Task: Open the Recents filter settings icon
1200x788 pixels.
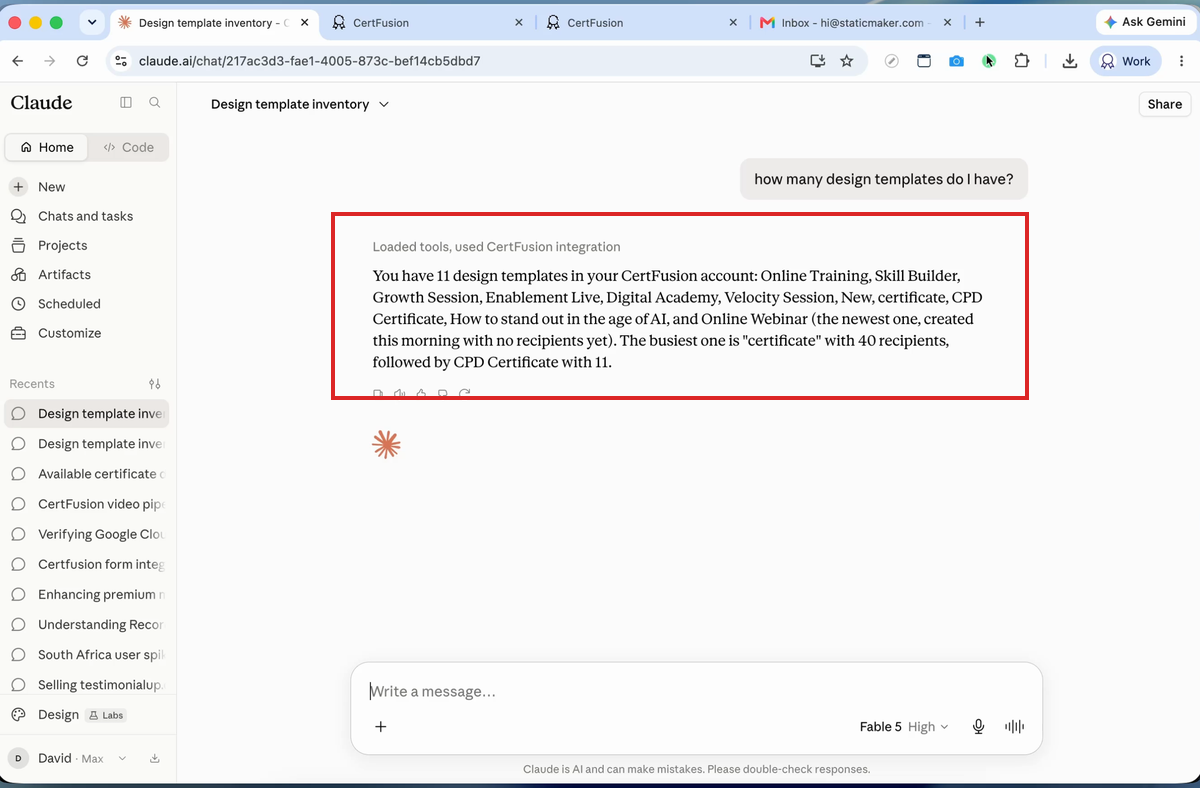Action: [x=155, y=384]
